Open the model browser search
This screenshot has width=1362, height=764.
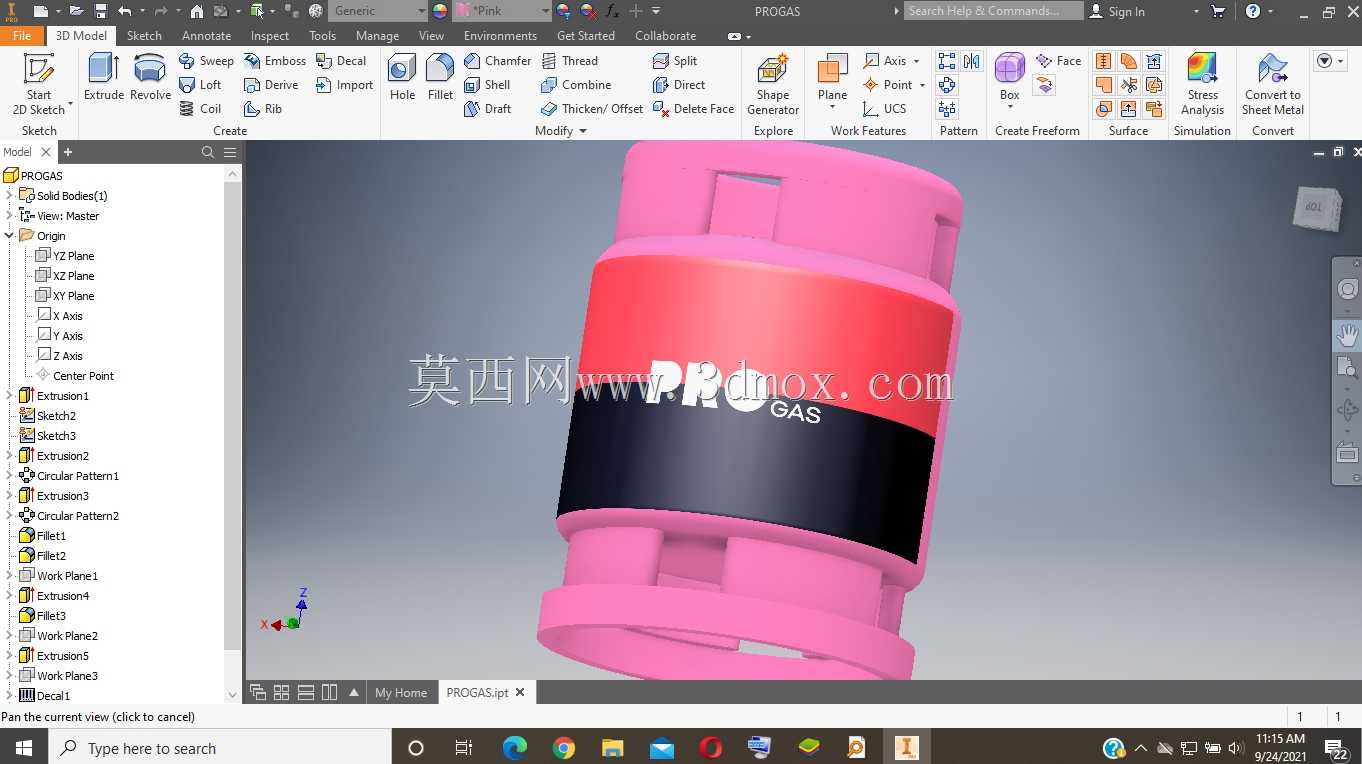[208, 152]
